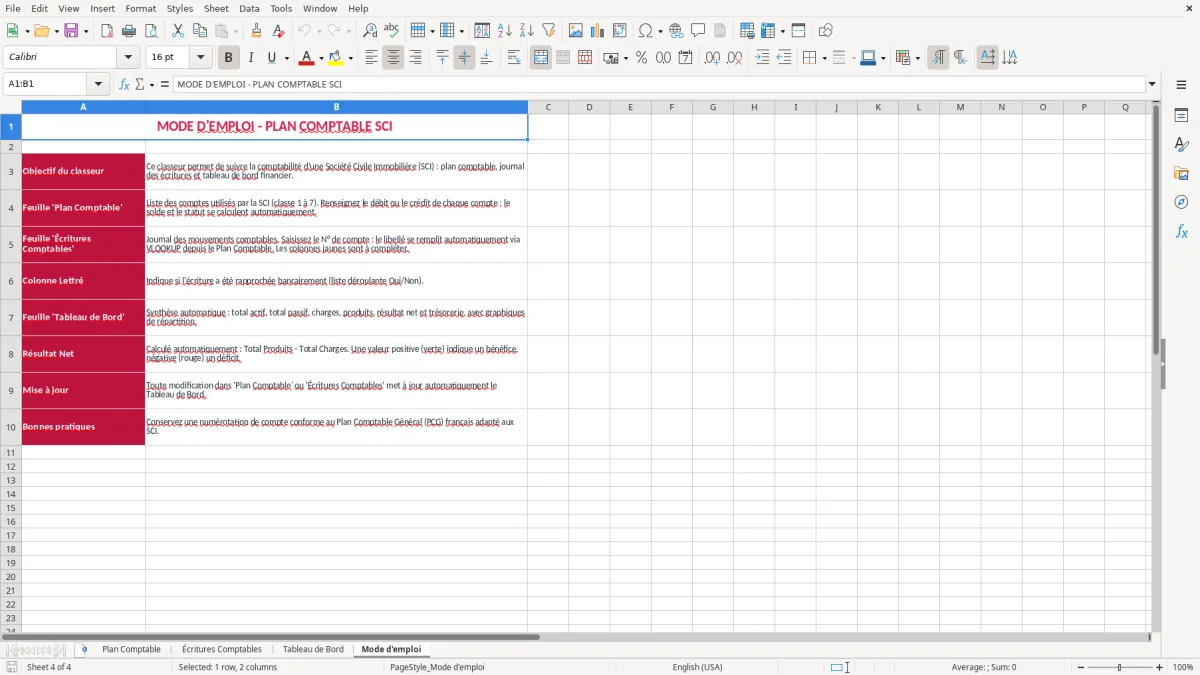
Task: Open the font size dropdown
Action: 201,58
